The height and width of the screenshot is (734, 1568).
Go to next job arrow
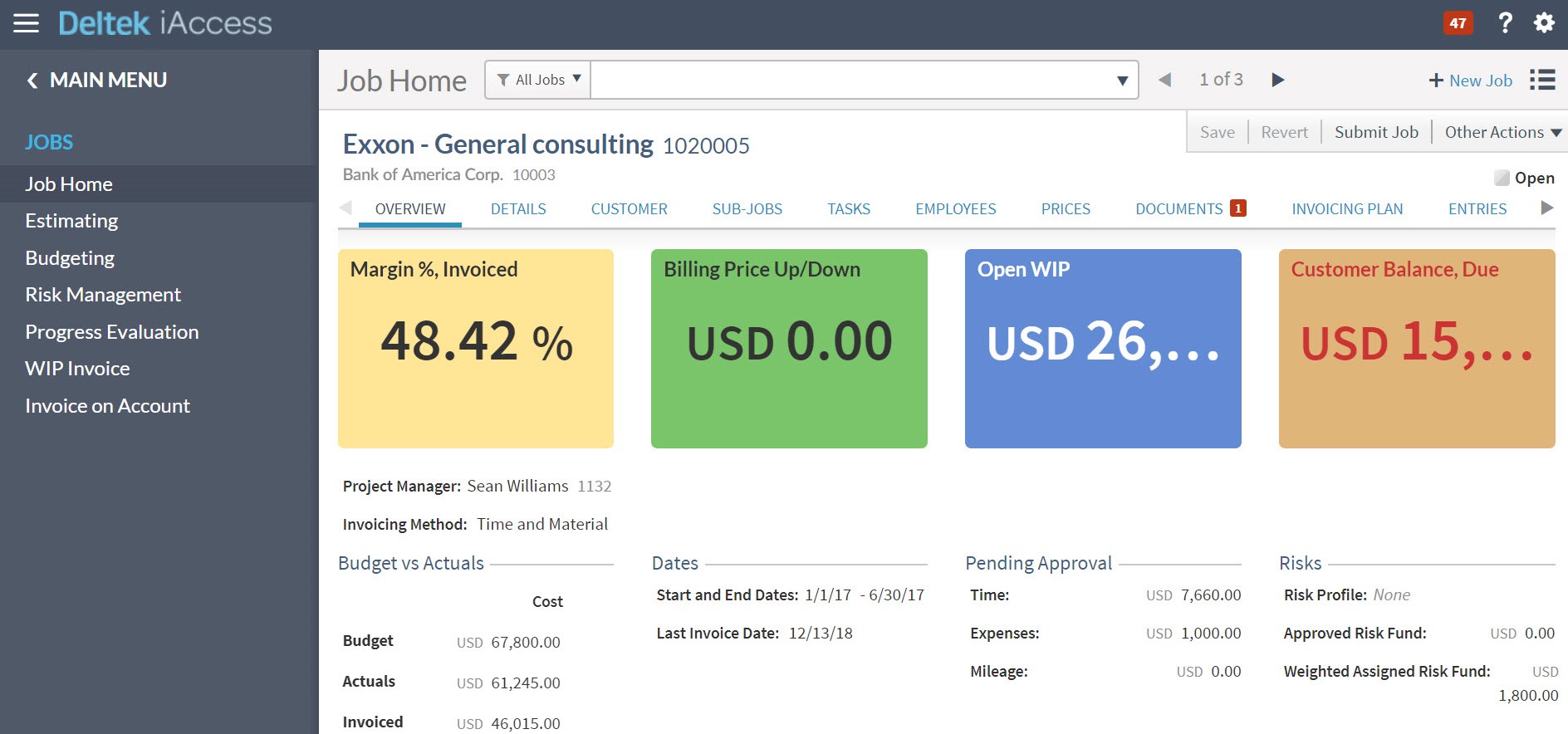coord(1277,80)
